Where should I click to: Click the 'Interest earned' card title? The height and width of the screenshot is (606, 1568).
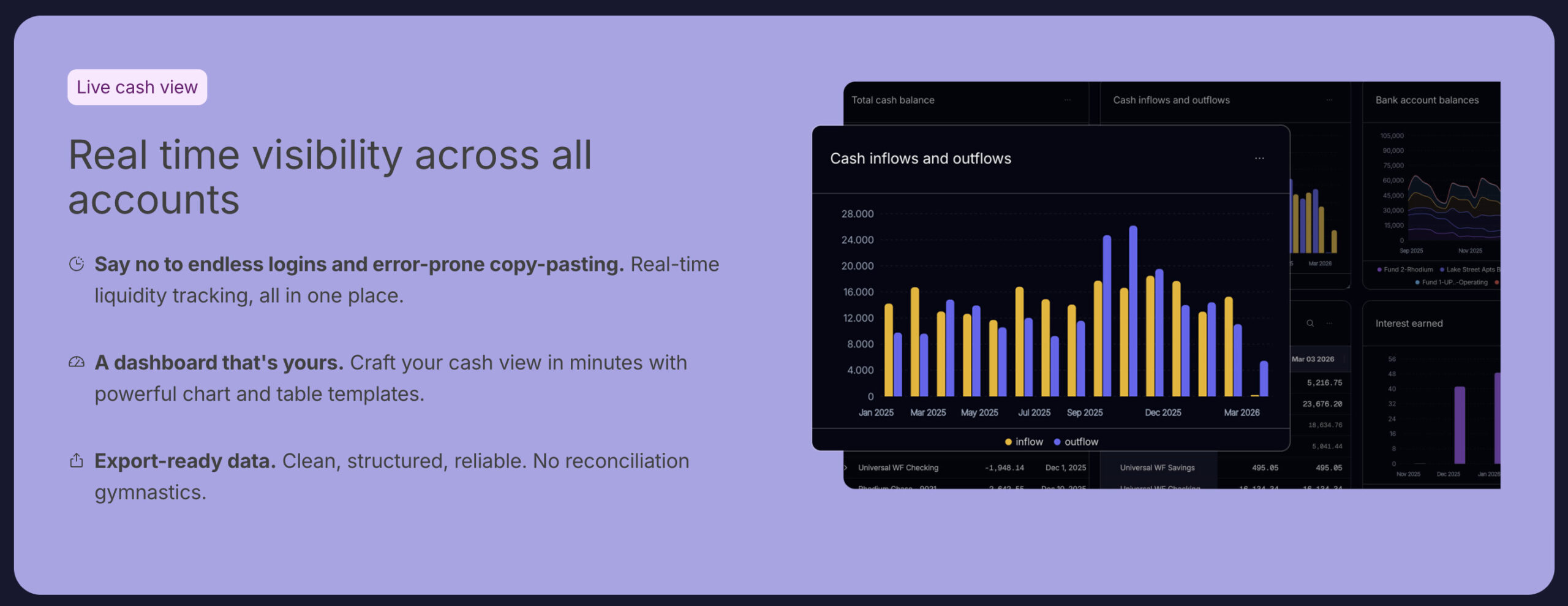click(1409, 324)
